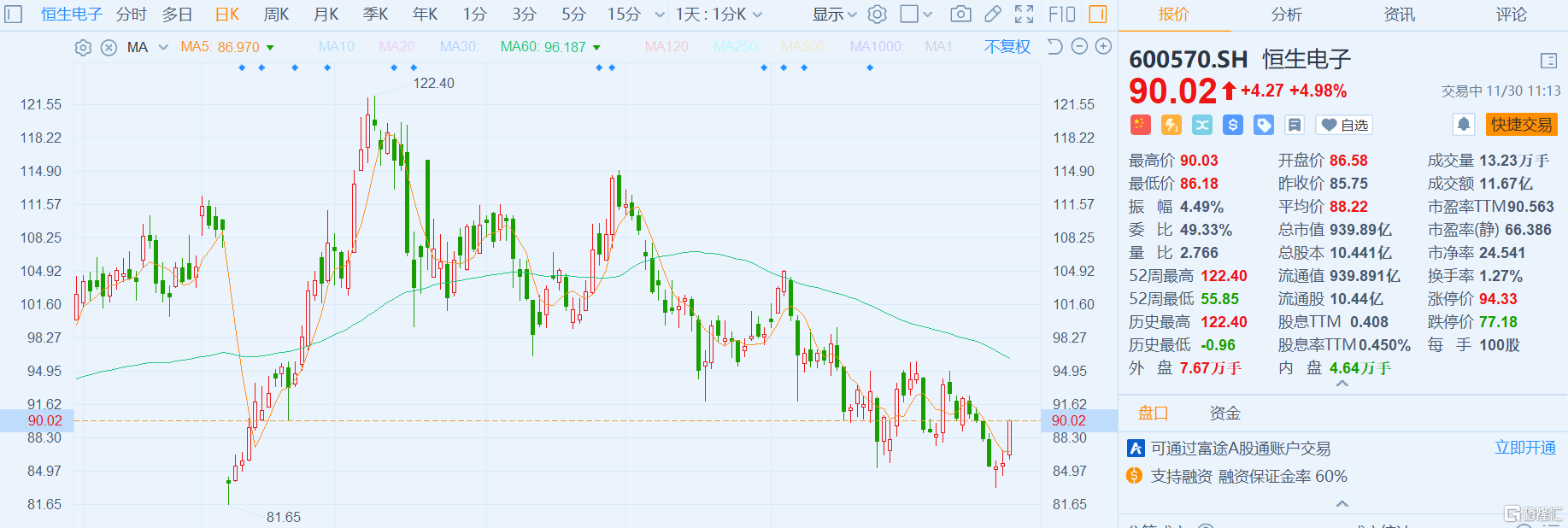Click the 122.40 high price annotation
Screen dimensions: 1568x528
coord(434,83)
